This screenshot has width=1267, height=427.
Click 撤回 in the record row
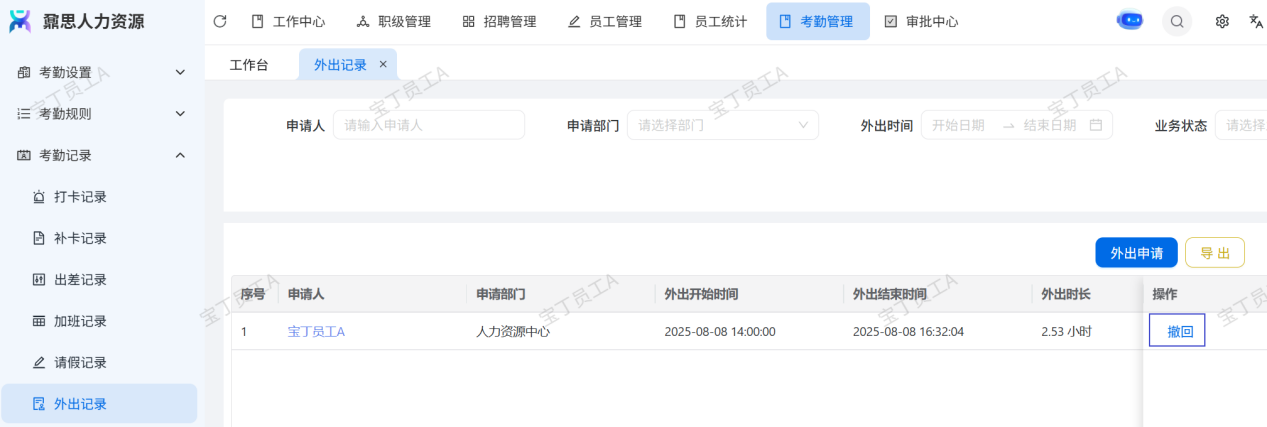(1180, 331)
